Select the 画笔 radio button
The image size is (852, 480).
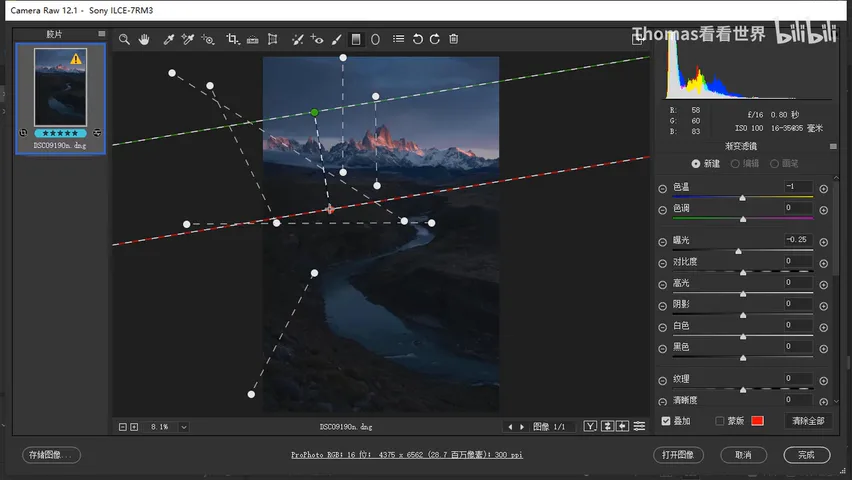[774, 164]
